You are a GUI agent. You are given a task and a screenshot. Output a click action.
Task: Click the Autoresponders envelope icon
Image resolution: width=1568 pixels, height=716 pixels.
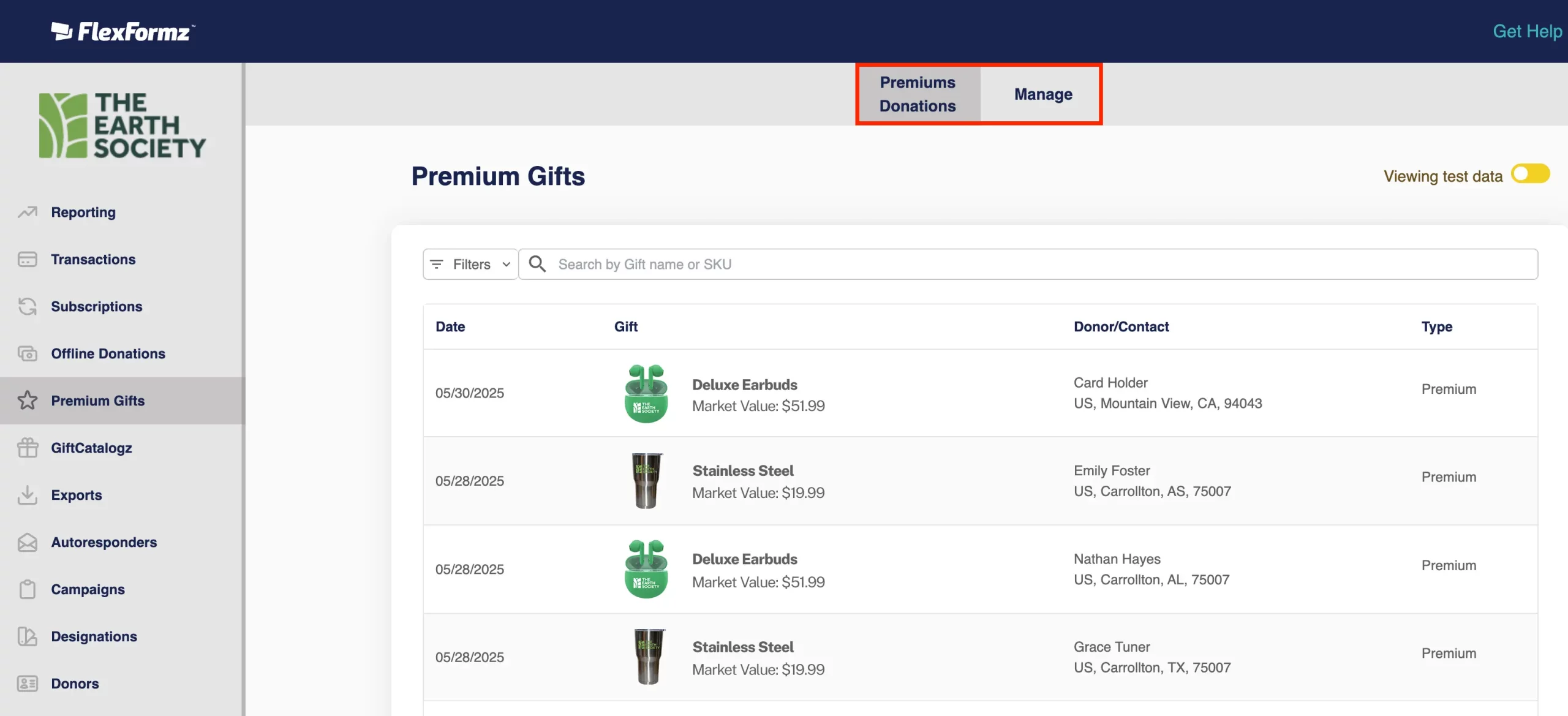coord(28,542)
